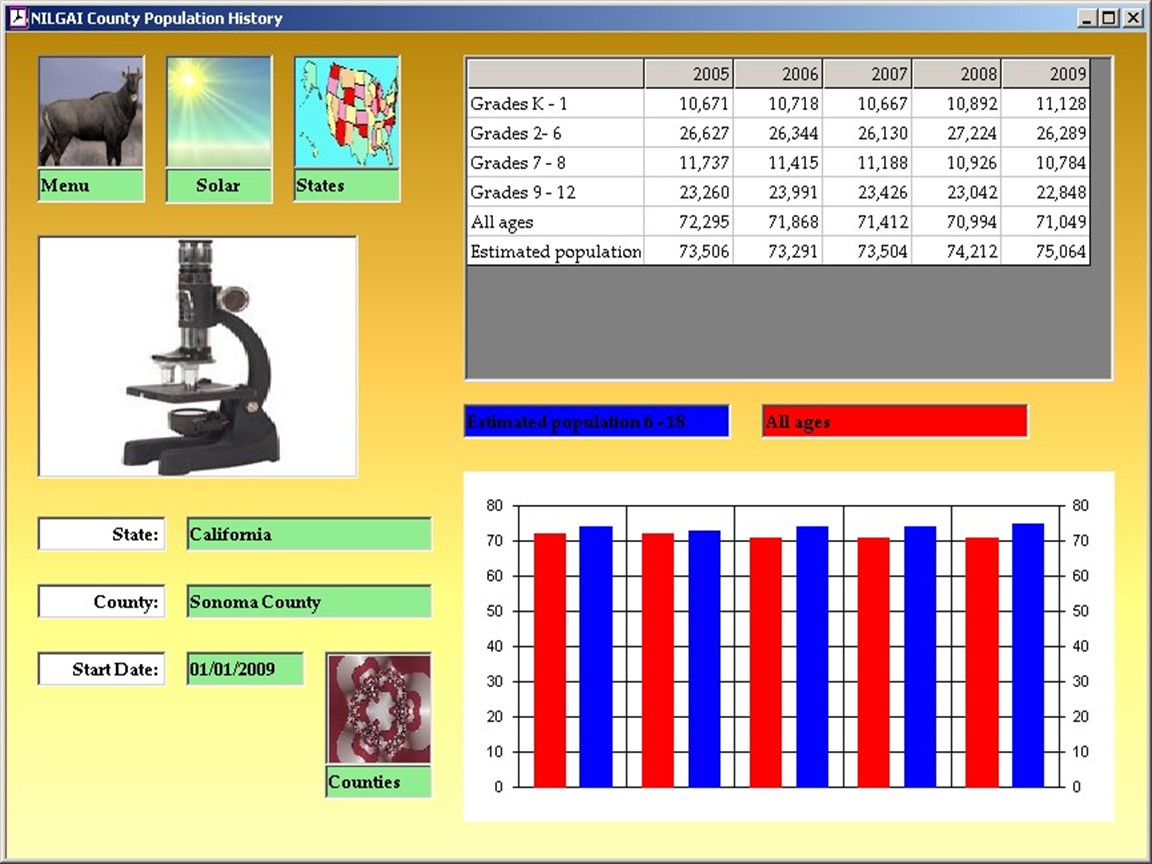Select the Estimated population row label
This screenshot has height=864, width=1152.
point(555,252)
